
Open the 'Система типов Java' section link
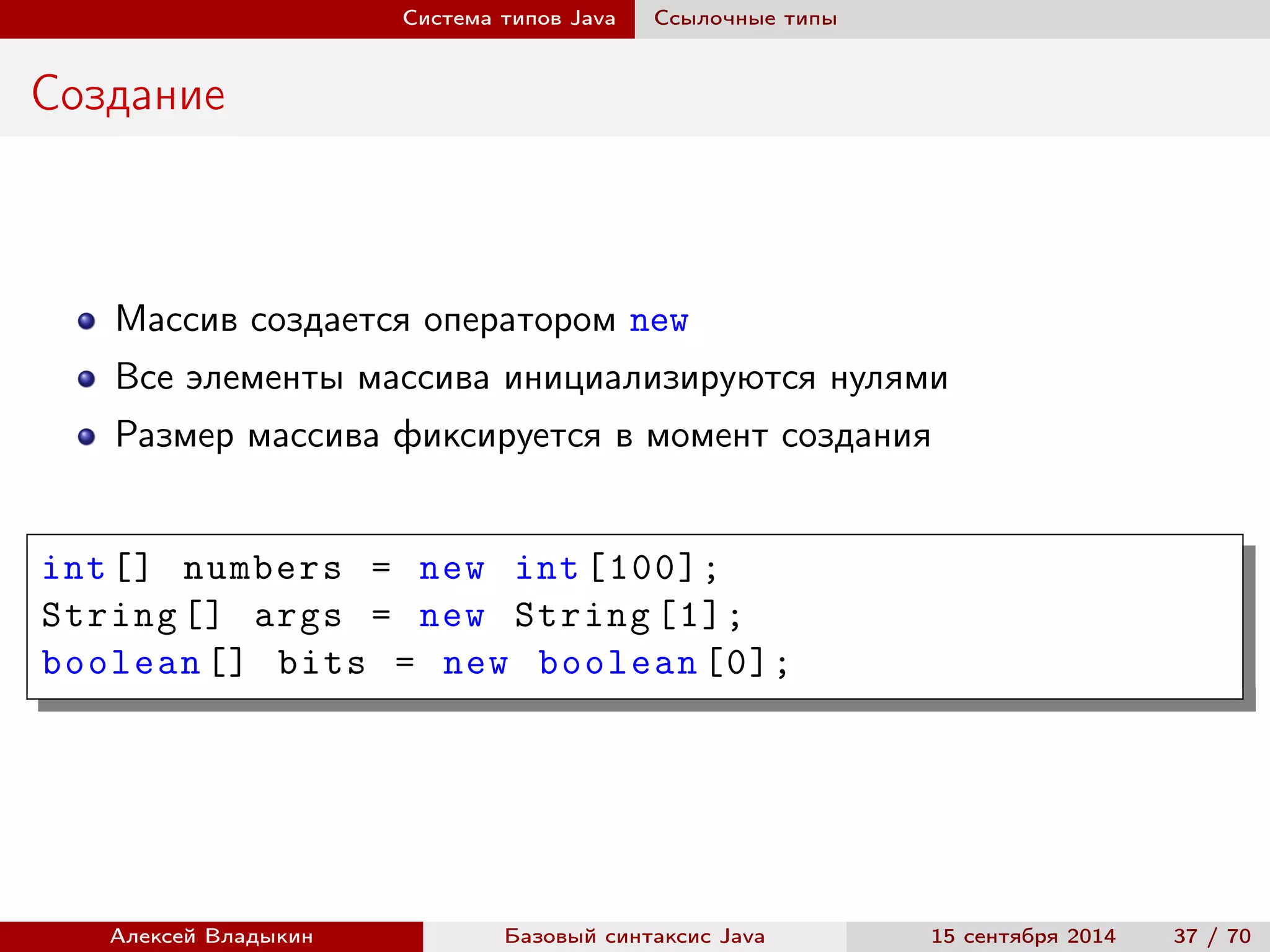tap(509, 18)
